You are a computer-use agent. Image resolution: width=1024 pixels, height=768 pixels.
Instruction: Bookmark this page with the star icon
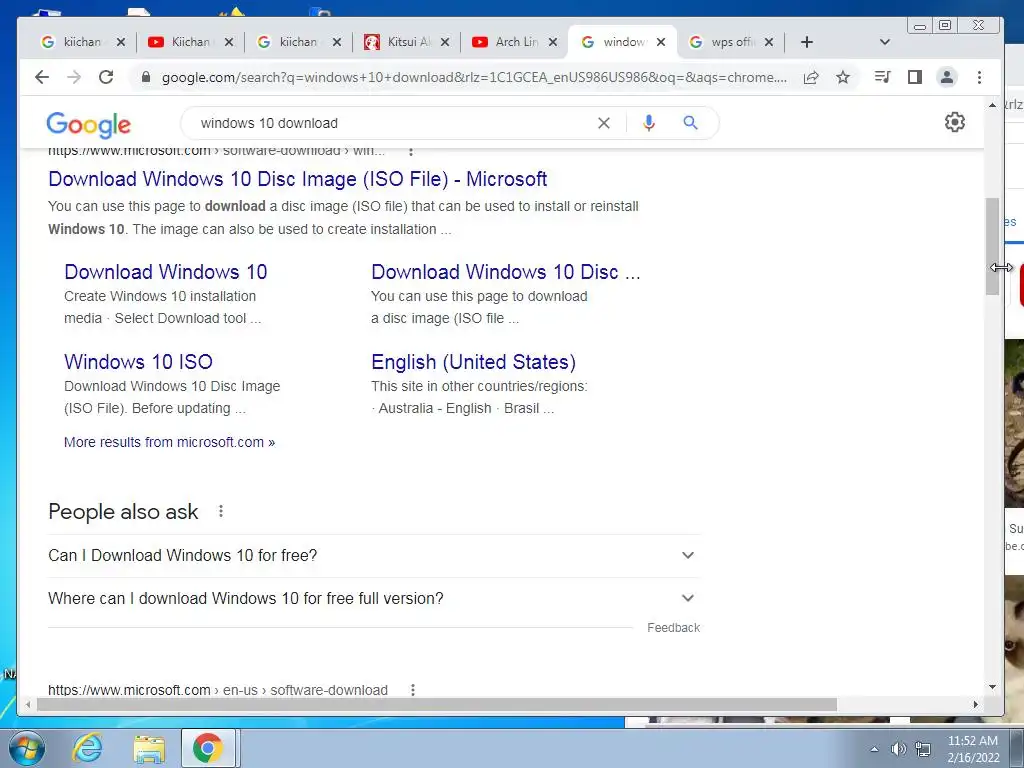tap(843, 78)
